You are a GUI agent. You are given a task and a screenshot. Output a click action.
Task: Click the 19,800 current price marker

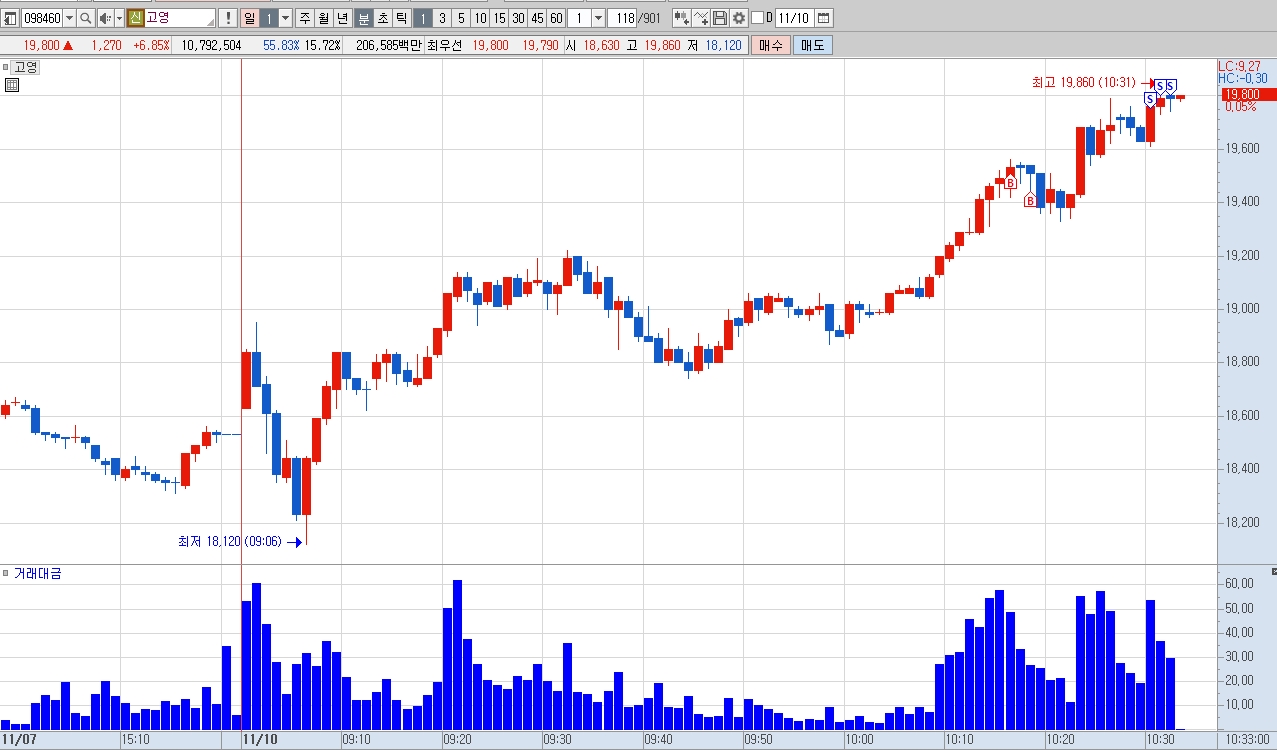tap(1247, 94)
